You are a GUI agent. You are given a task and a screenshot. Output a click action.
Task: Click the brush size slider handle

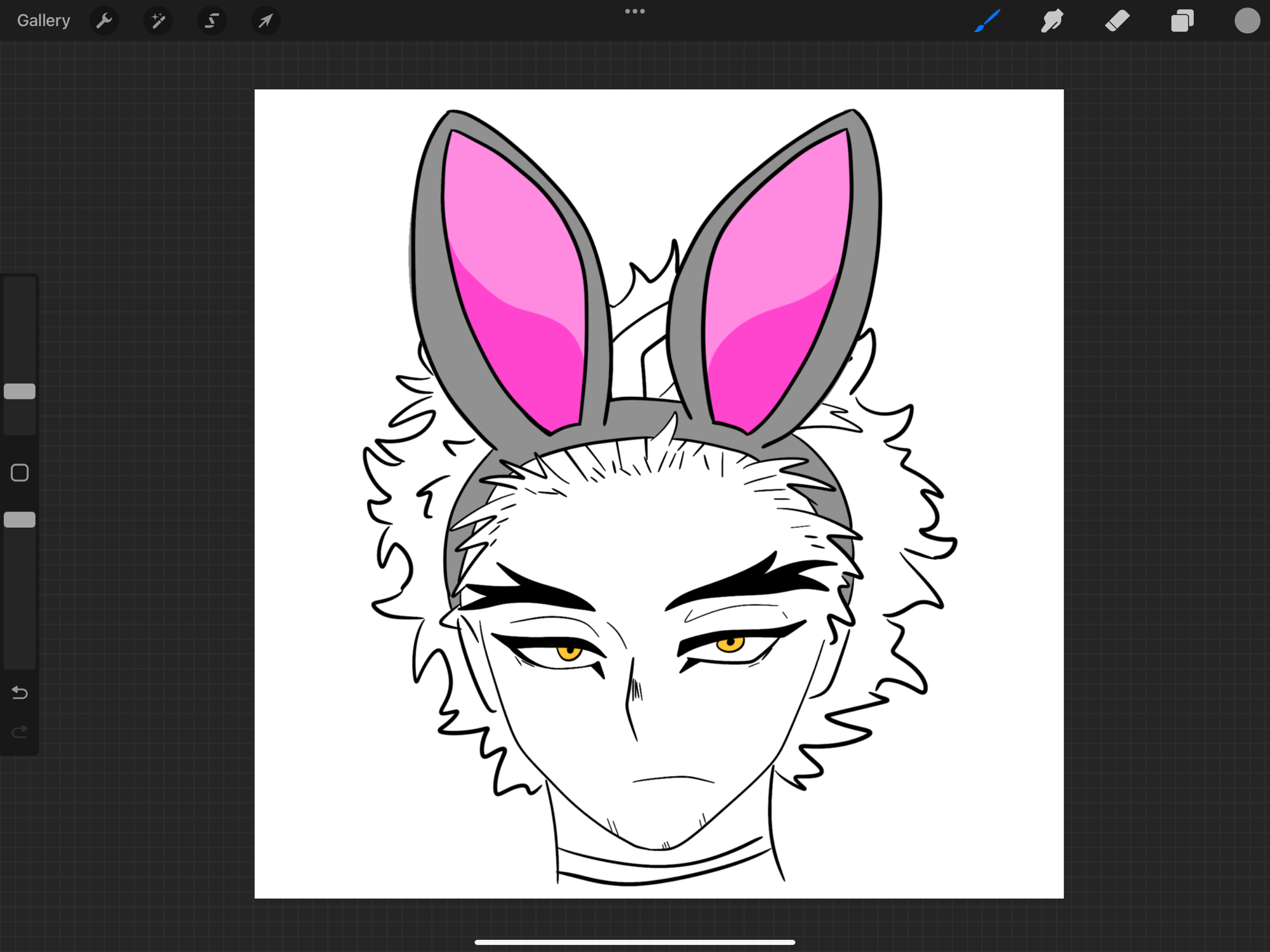(20, 391)
